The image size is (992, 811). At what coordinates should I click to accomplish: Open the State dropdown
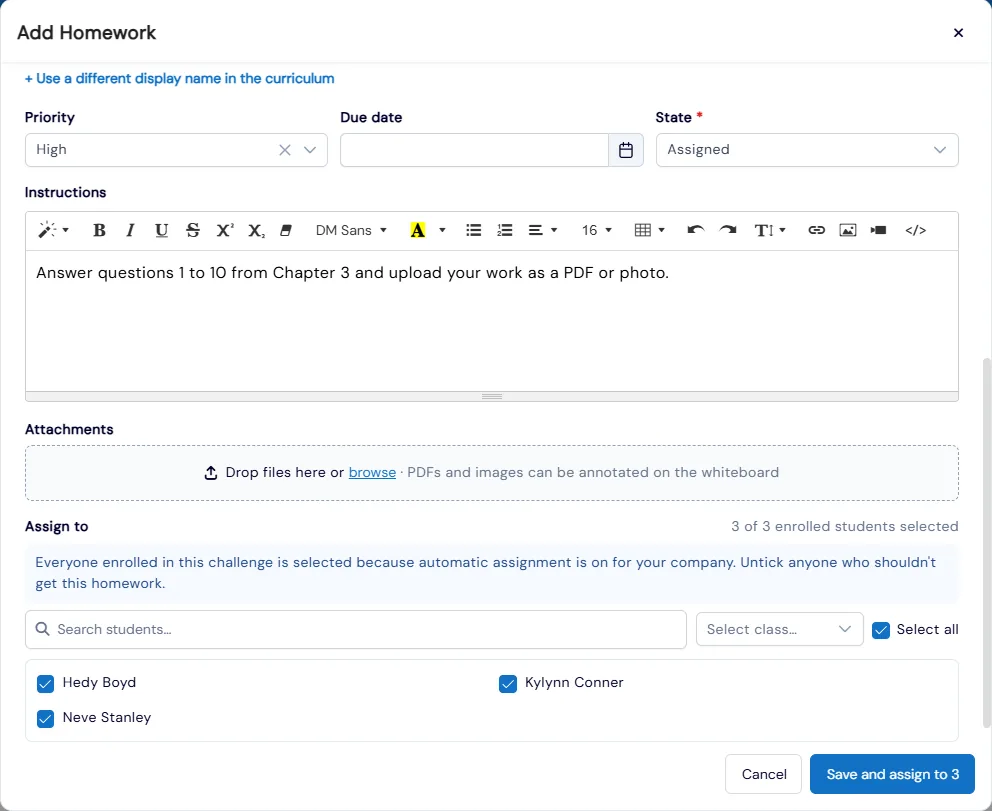click(807, 150)
